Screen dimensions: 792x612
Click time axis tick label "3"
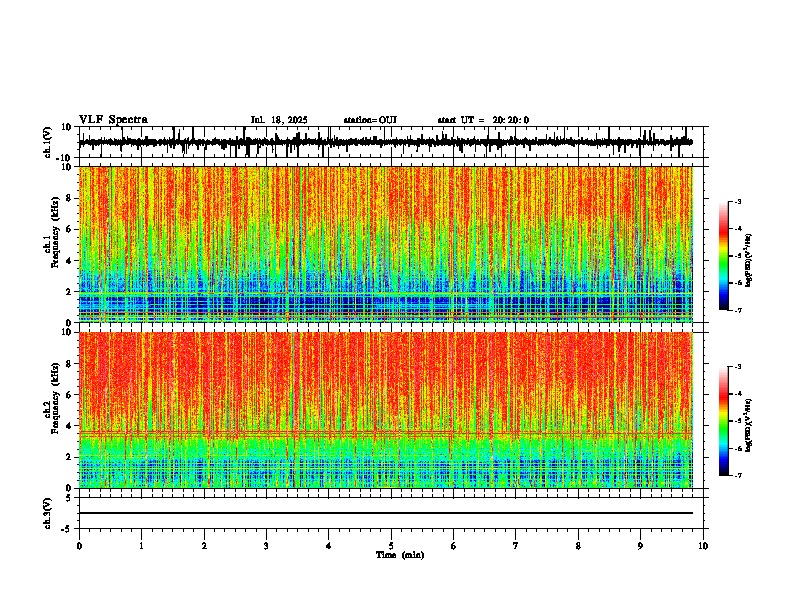266,546
